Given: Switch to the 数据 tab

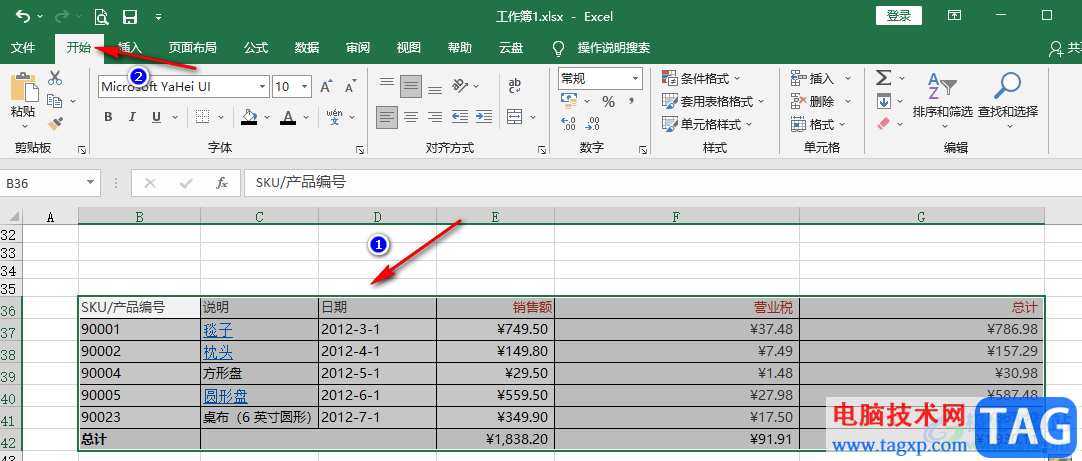Looking at the screenshot, I should point(306,48).
